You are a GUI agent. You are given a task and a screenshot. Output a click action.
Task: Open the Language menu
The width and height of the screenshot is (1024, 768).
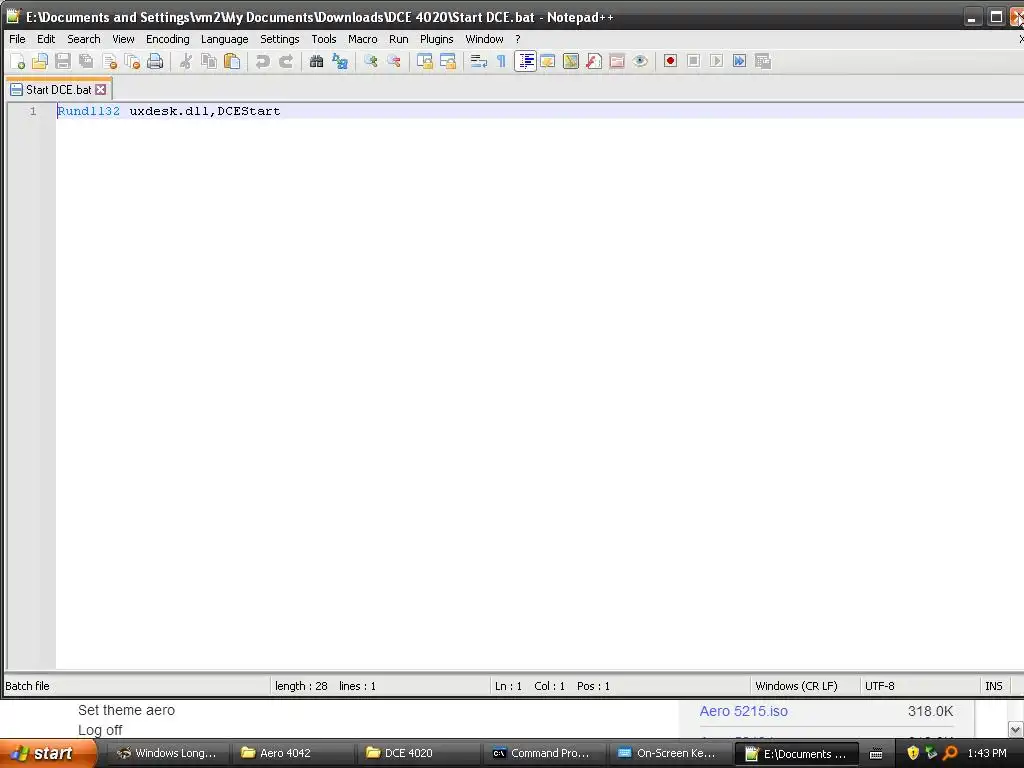pos(224,39)
